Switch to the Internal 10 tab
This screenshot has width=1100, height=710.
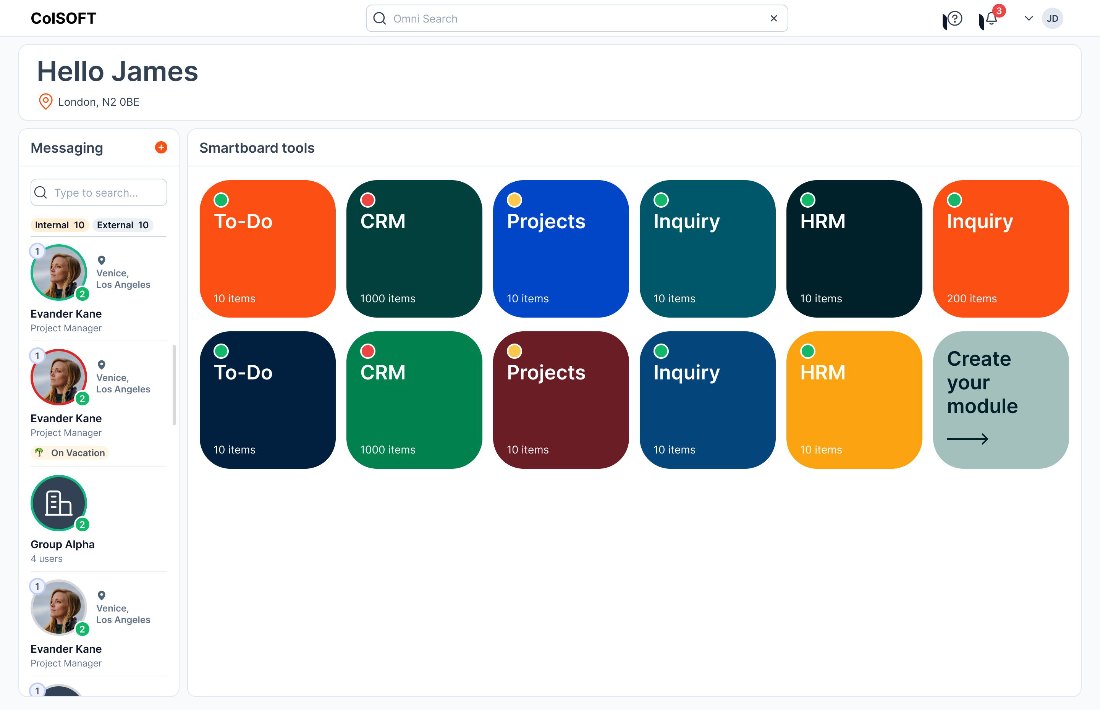(x=60, y=225)
